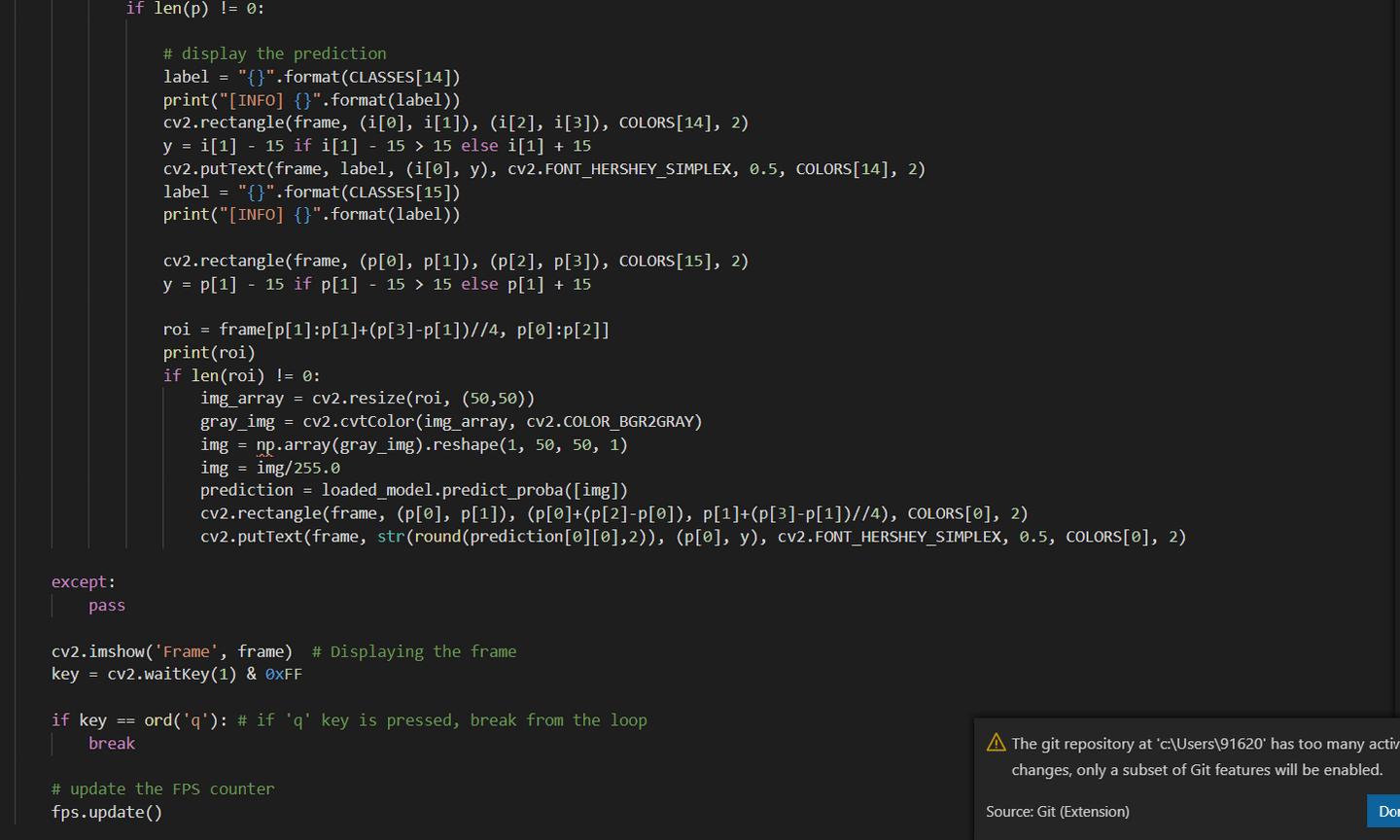Click the warning triangle icon in the Git notification
1400x840 pixels.
[996, 743]
